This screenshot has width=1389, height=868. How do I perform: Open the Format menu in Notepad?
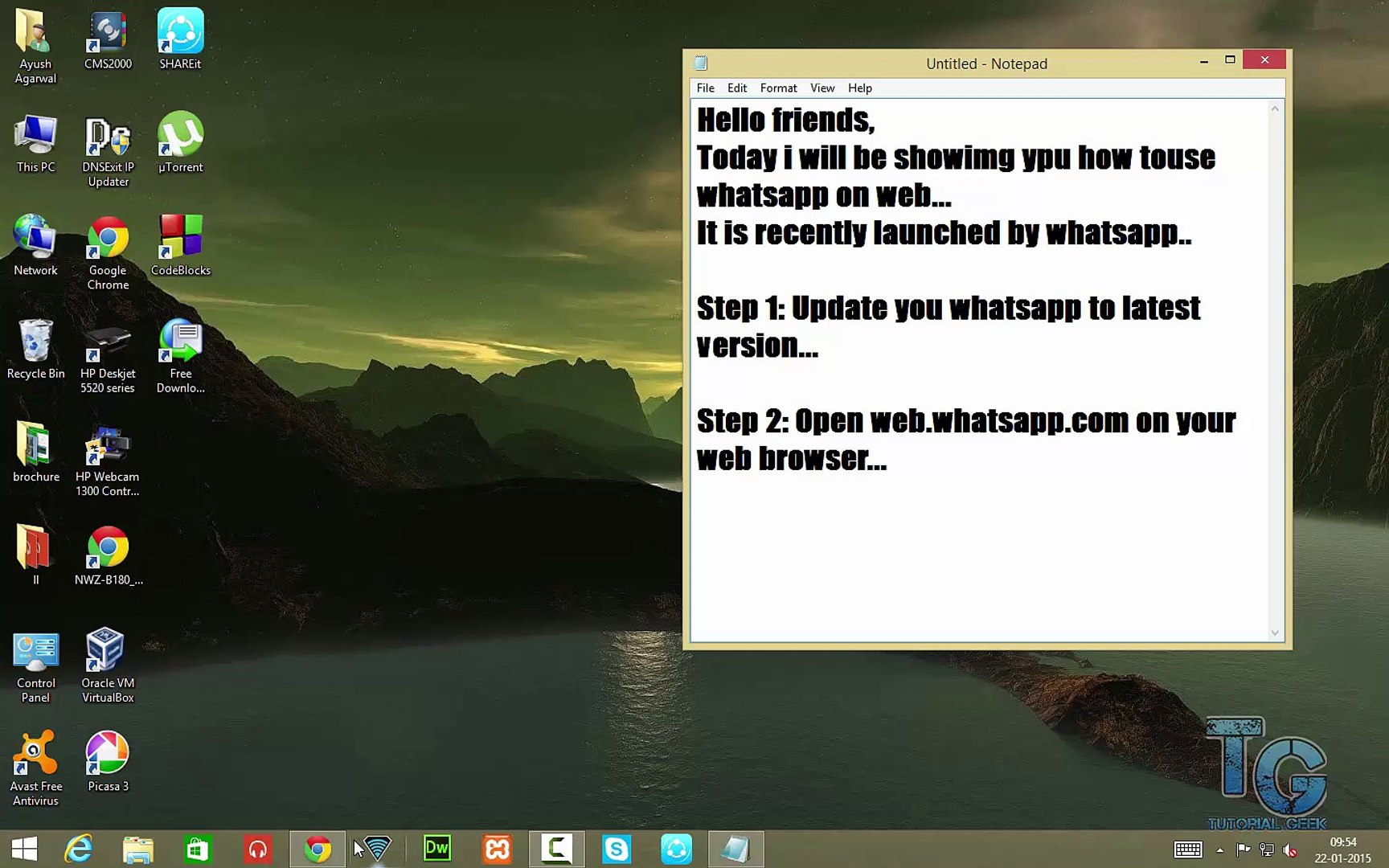click(777, 88)
